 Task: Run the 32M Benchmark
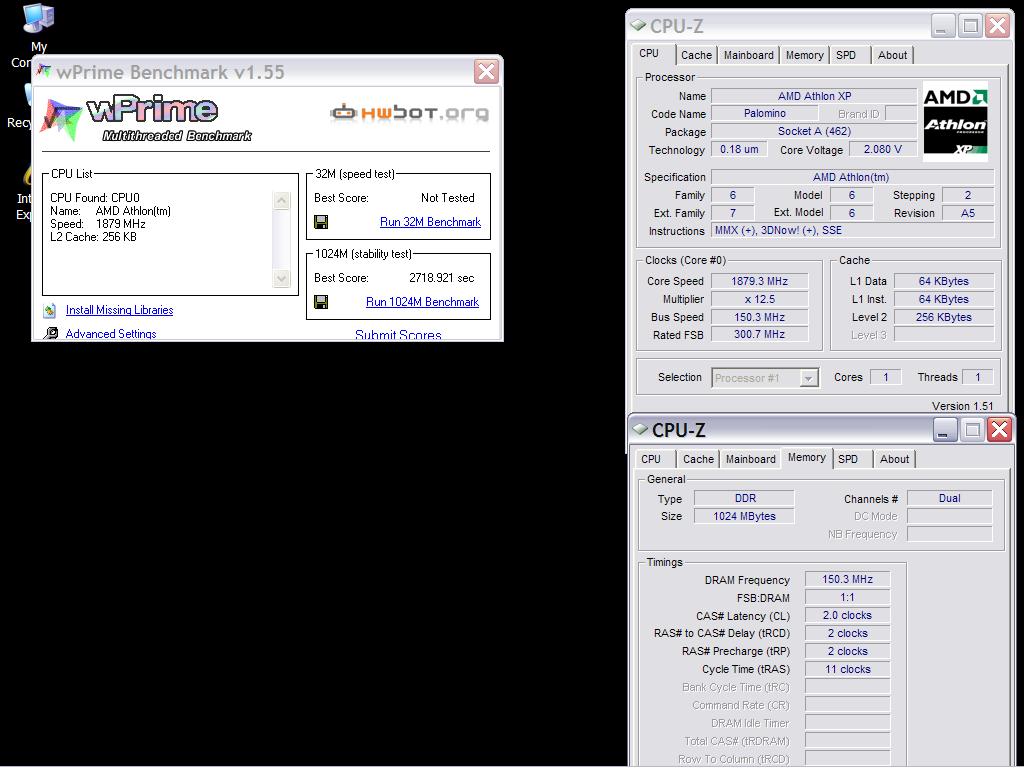point(430,222)
